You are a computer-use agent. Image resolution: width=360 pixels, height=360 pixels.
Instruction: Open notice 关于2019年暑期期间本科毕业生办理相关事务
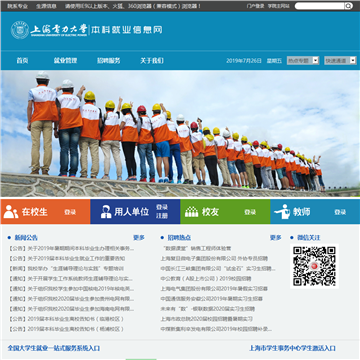pyautogui.click(x=71, y=248)
